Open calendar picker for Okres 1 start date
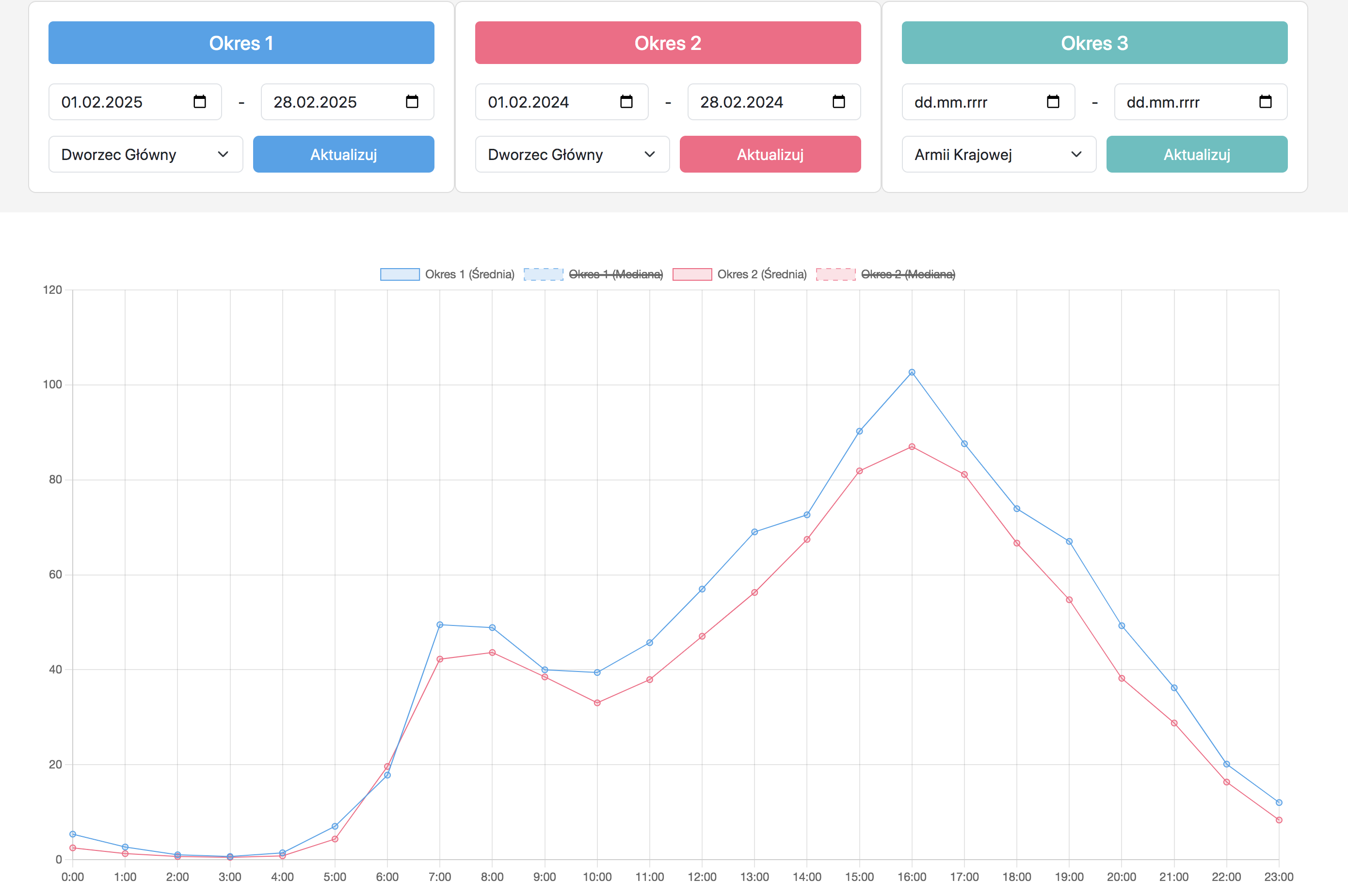The image size is (1348, 896). (x=199, y=102)
